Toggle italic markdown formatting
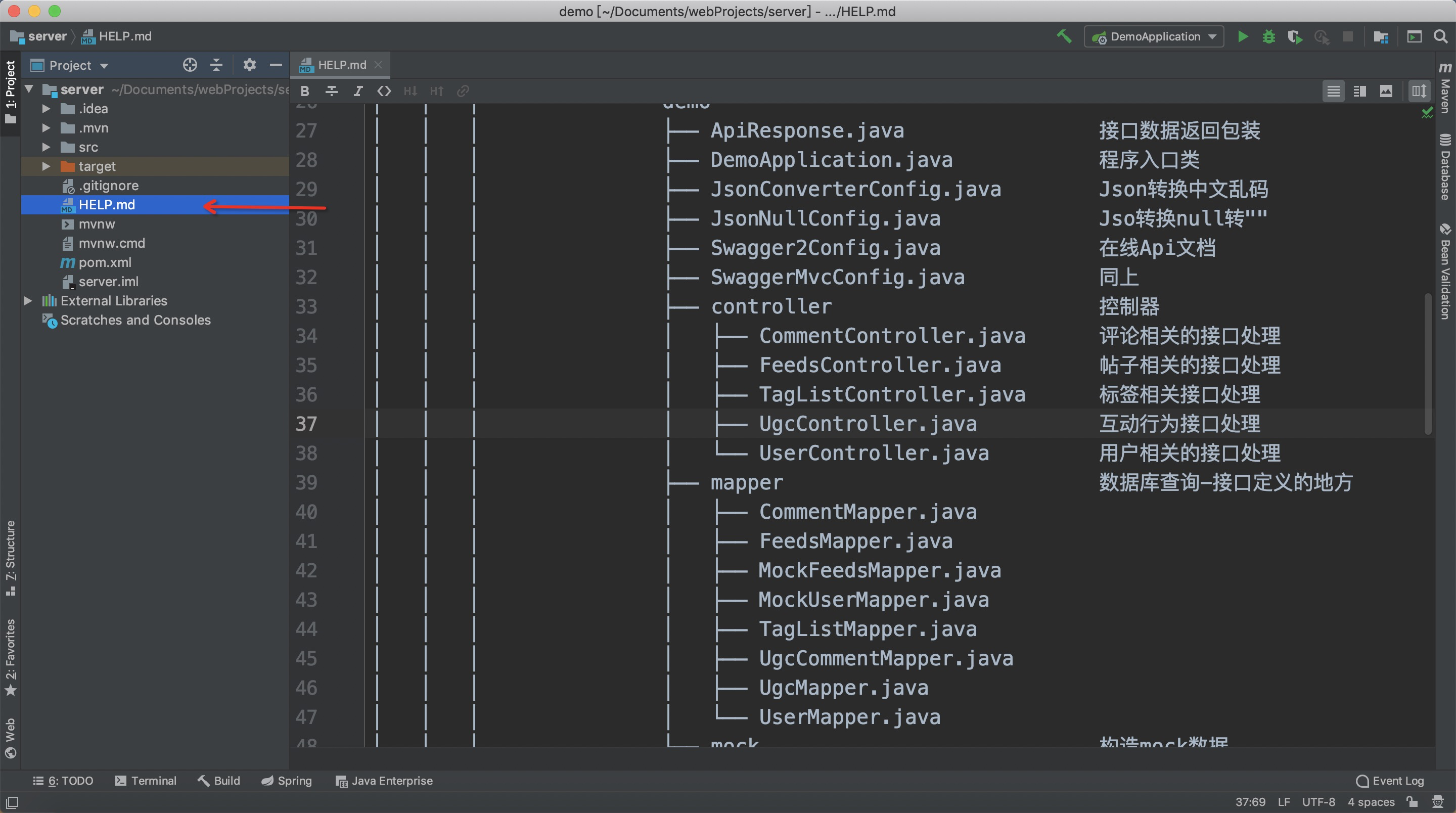1456x813 pixels. (x=358, y=91)
